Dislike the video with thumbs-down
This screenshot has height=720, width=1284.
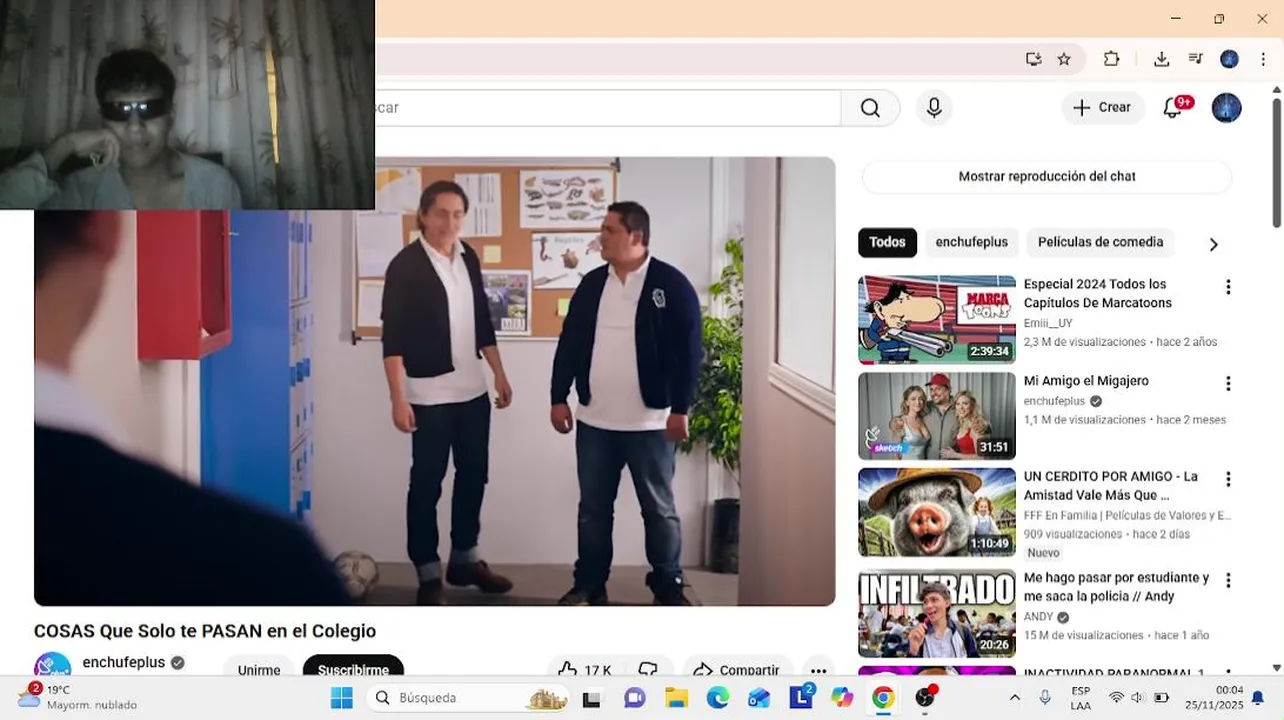(648, 669)
